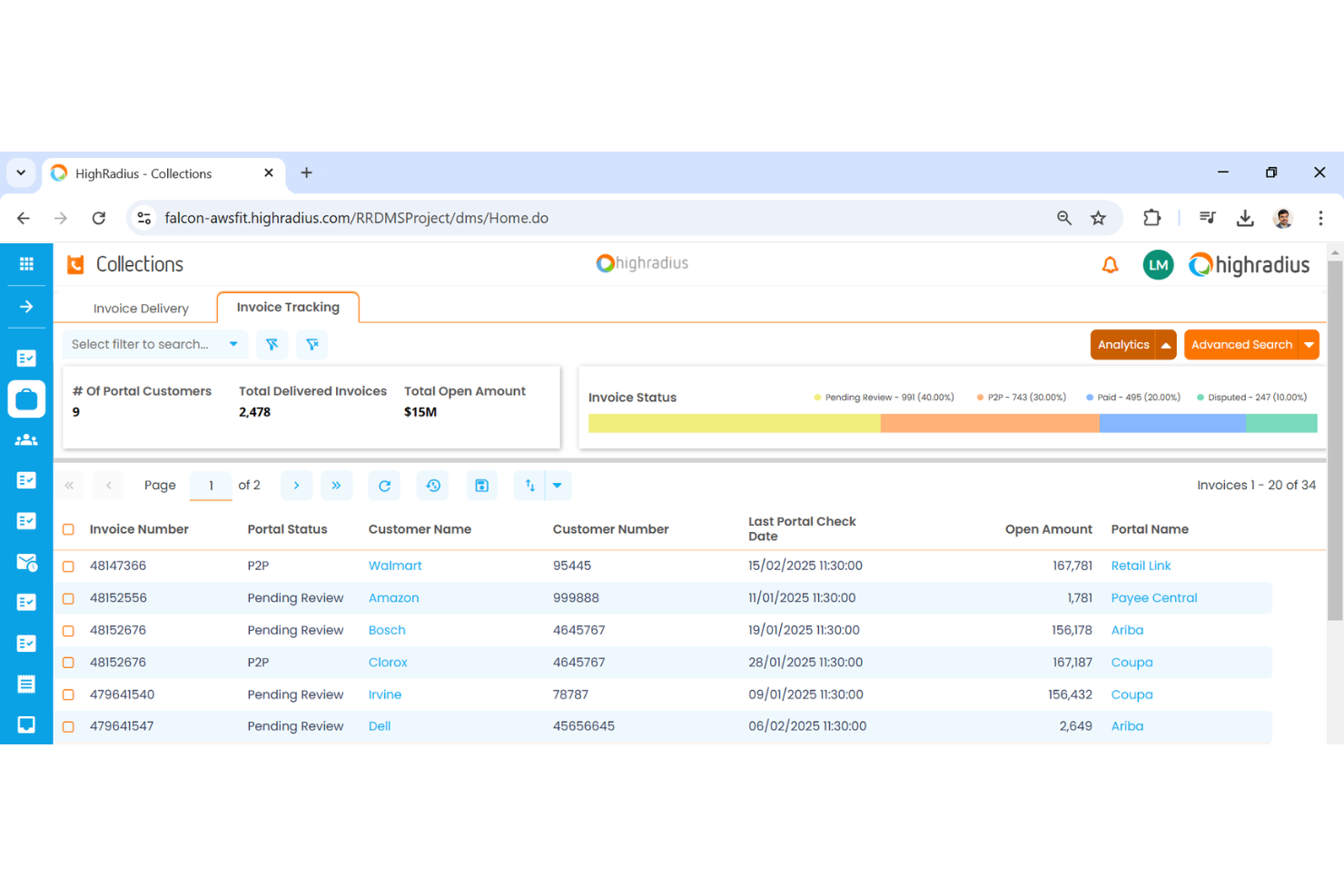Check the select-all checkbox in the header
The height and width of the screenshot is (896, 1344).
click(x=69, y=528)
